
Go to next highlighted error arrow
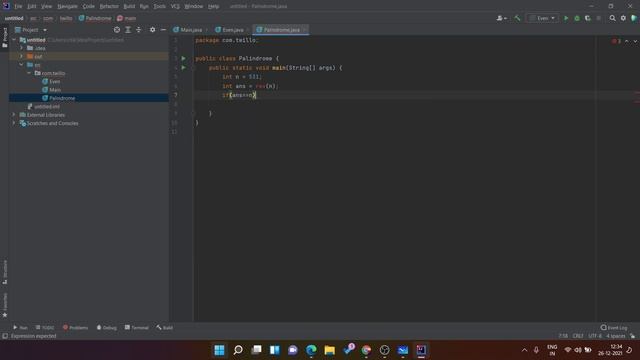tap(635, 41)
